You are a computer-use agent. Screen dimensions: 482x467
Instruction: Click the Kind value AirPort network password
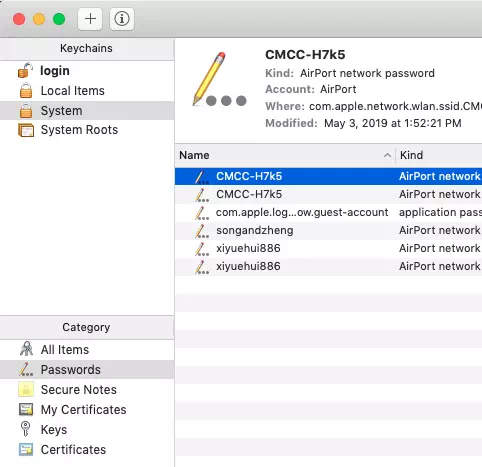pyautogui.click(x=367, y=73)
